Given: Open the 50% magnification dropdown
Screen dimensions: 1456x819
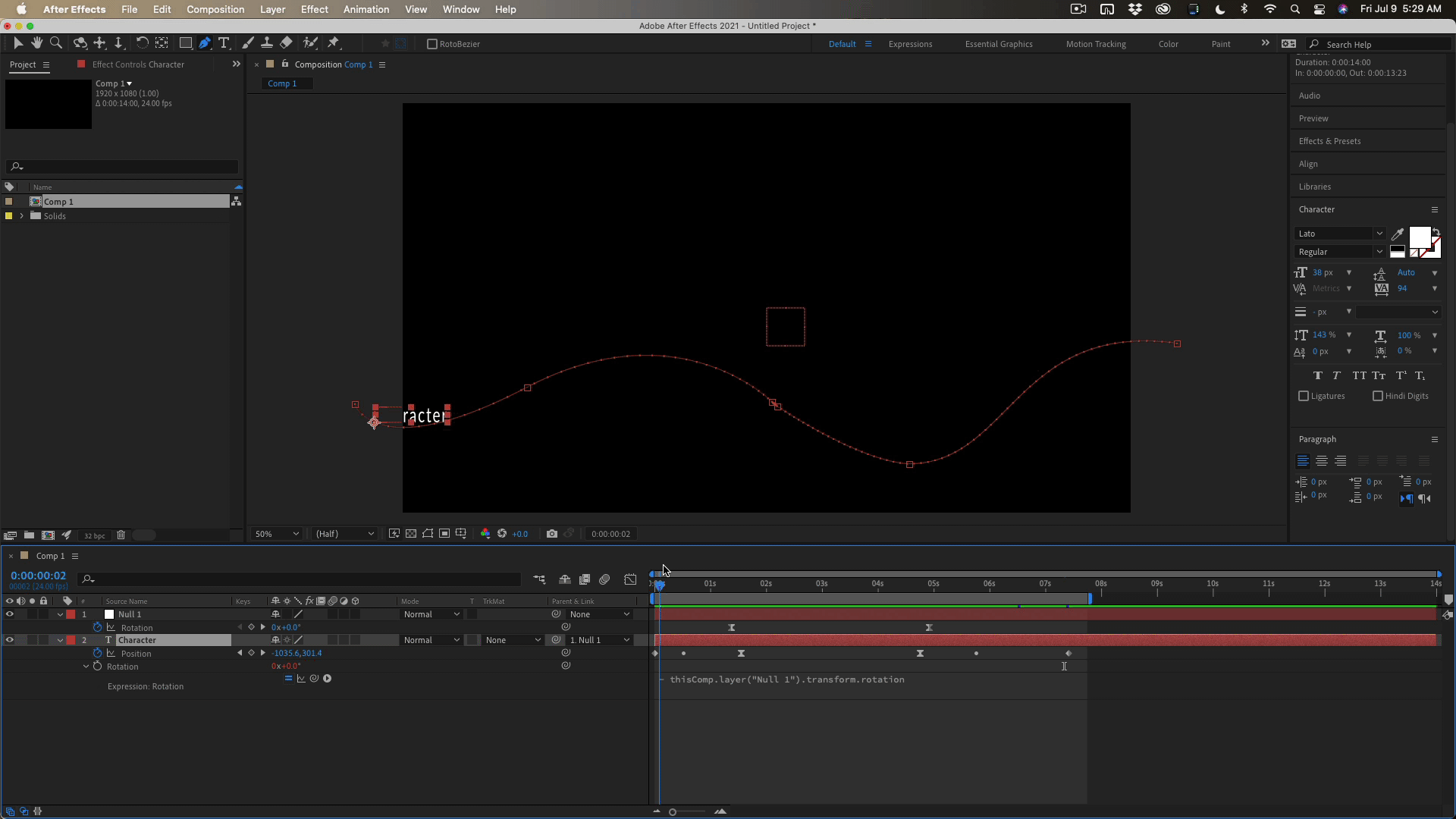Looking at the screenshot, I should (x=277, y=534).
